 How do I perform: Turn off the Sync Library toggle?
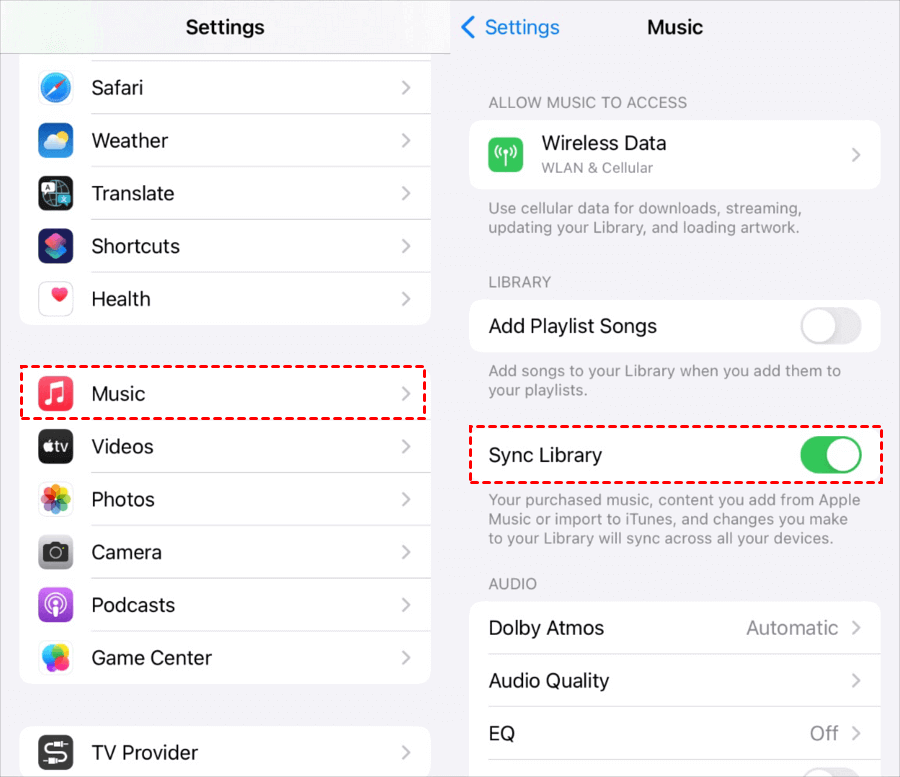point(831,455)
